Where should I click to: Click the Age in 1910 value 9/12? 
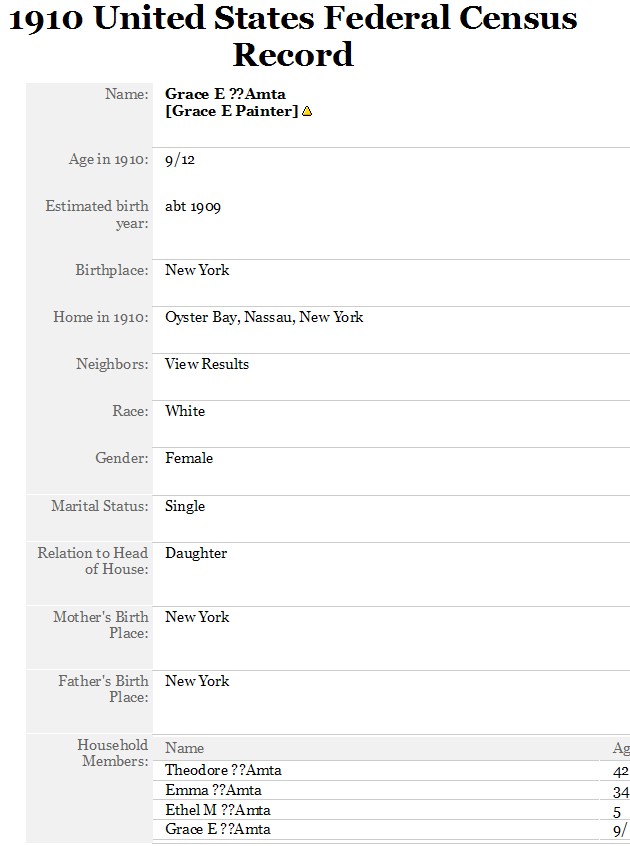click(180, 160)
